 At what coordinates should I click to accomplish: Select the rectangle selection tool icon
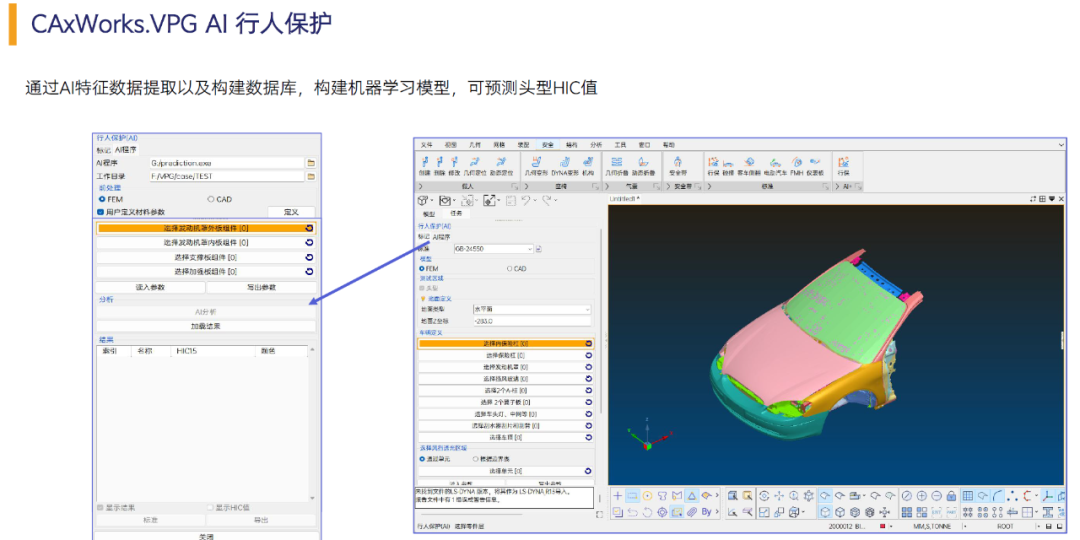tap(632, 495)
